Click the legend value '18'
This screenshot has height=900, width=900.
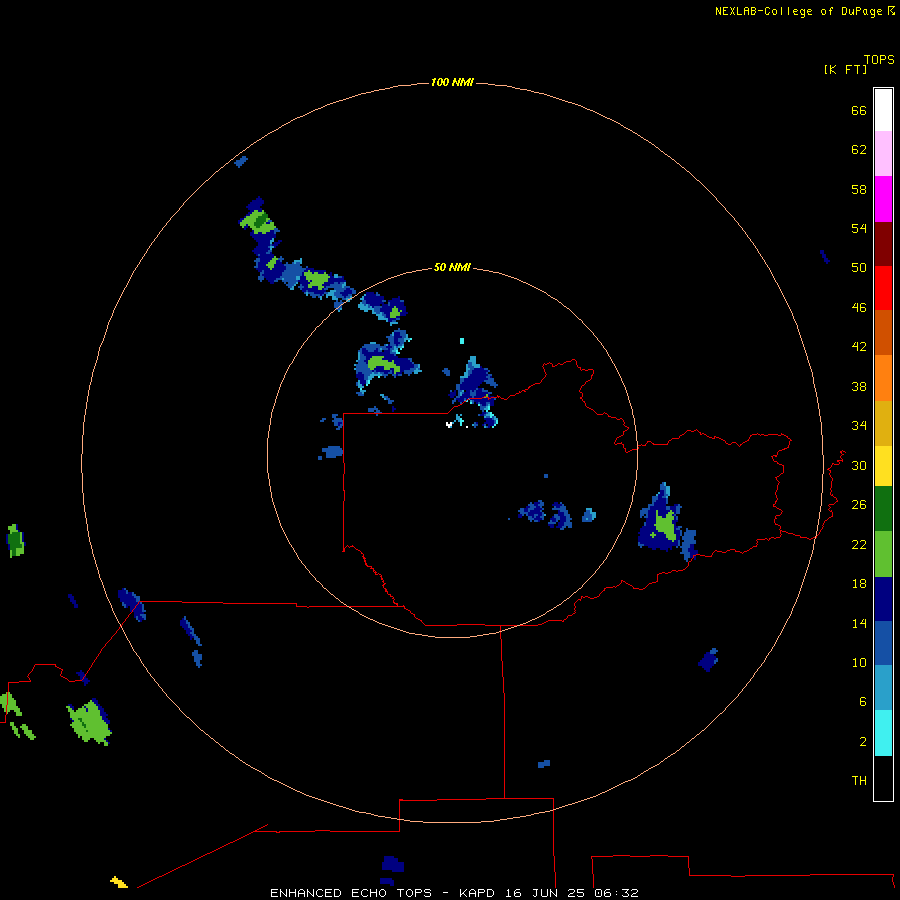[859, 583]
